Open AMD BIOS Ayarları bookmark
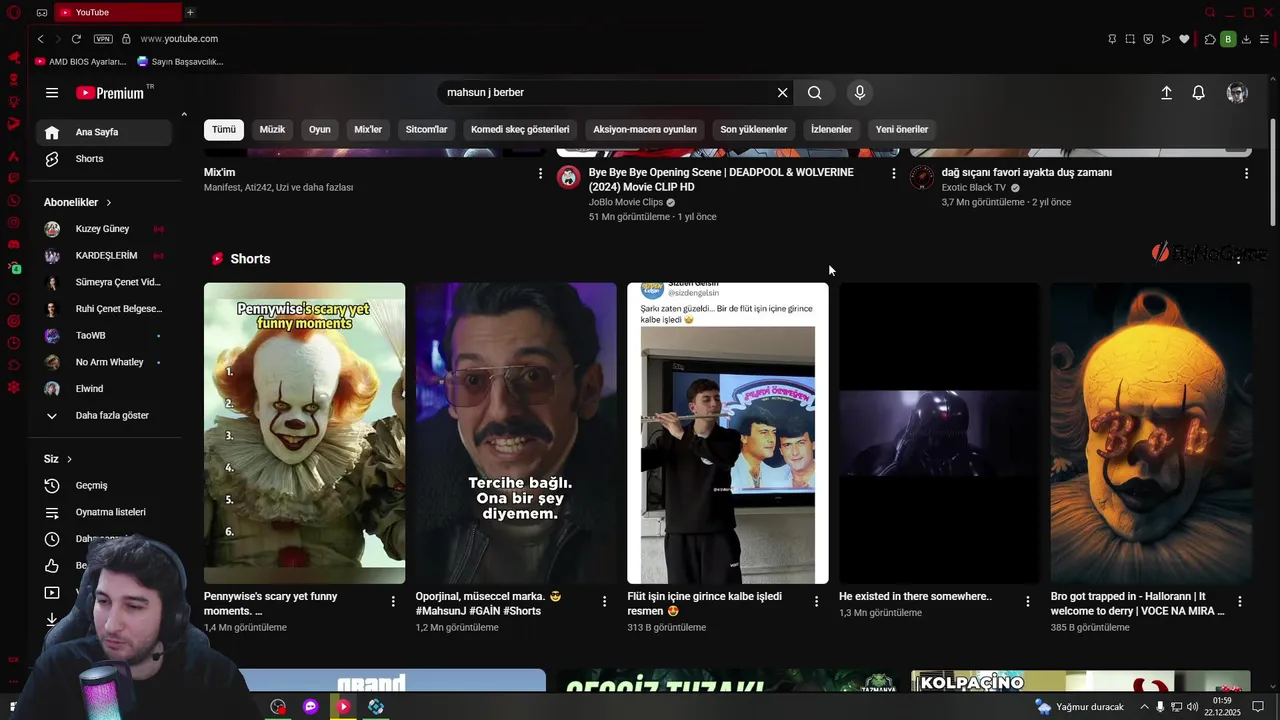 [81, 61]
